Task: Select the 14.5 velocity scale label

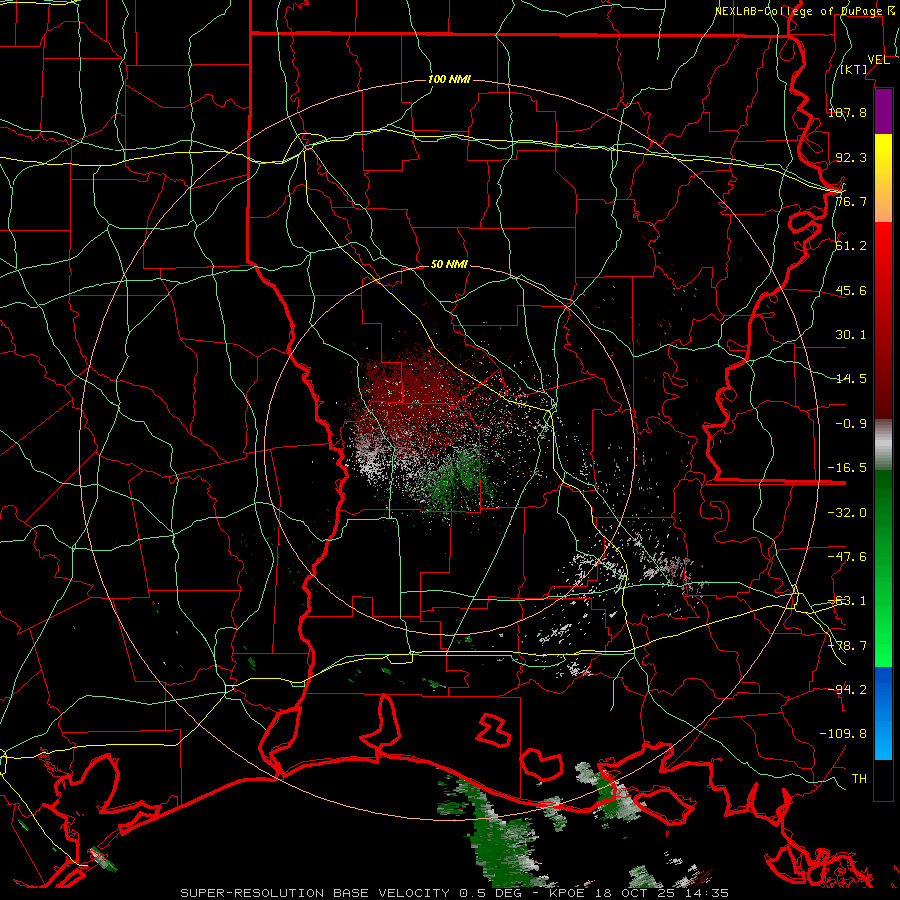Action: pos(851,379)
